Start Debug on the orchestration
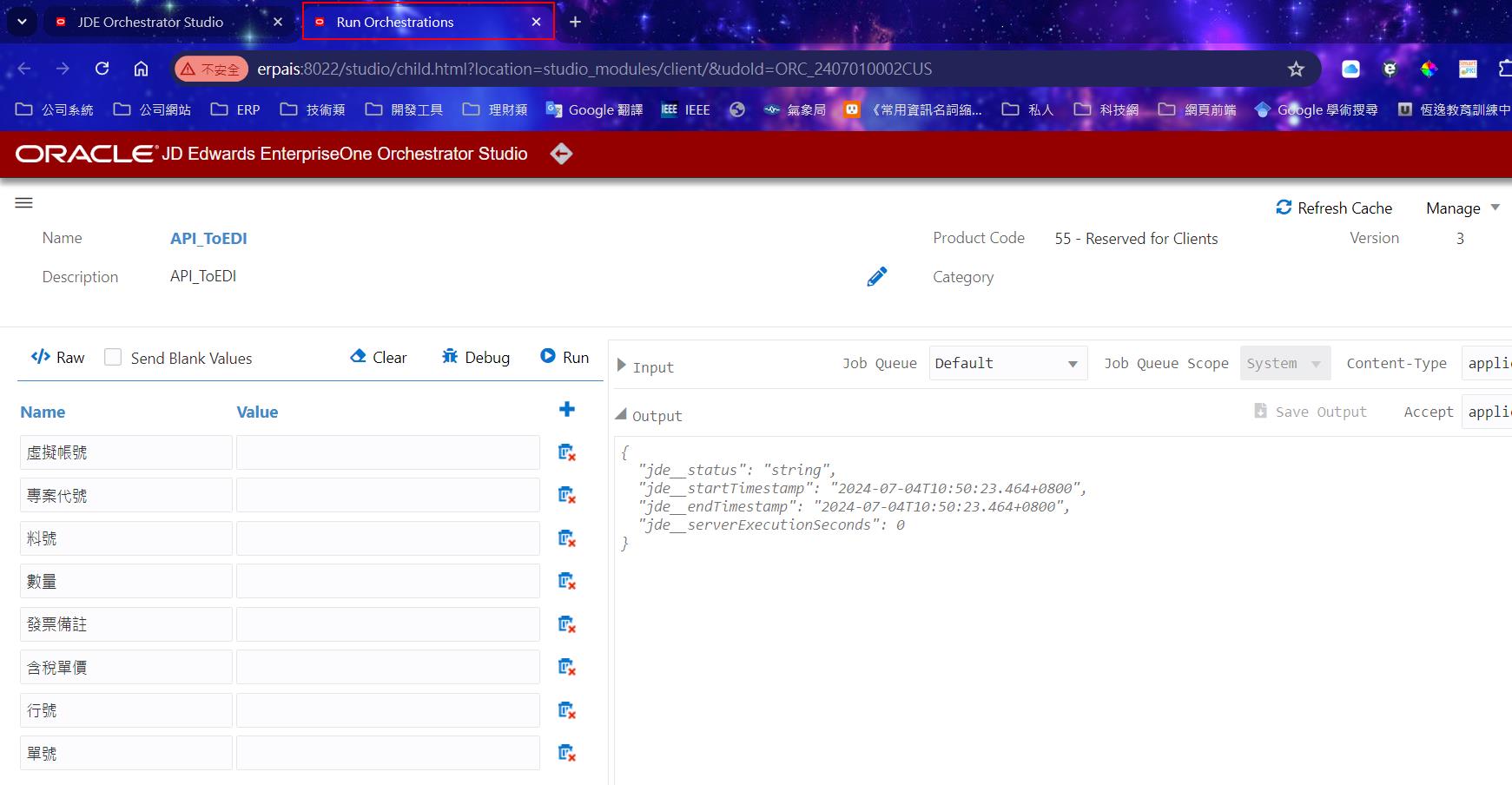The width and height of the screenshot is (1512, 785). point(475,357)
